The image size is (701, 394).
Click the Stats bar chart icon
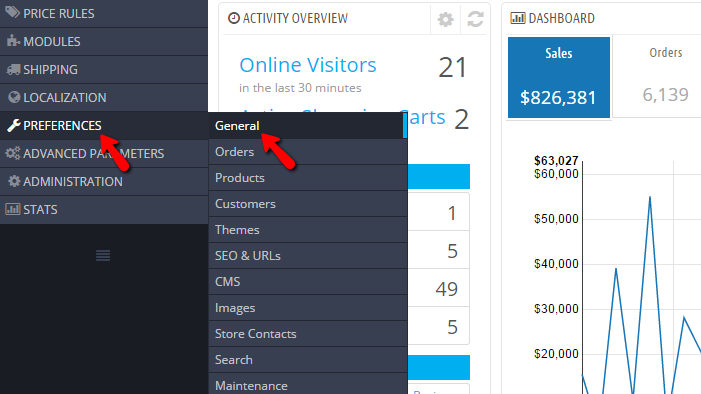point(13,209)
